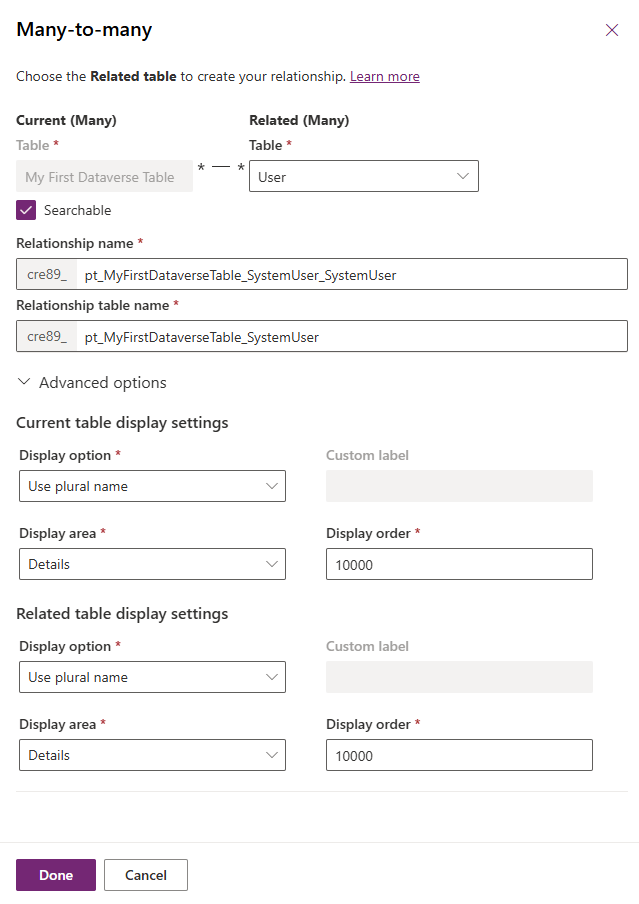Collapse the Advanced options section
The height and width of the screenshot is (904, 639).
pyautogui.click(x=24, y=383)
